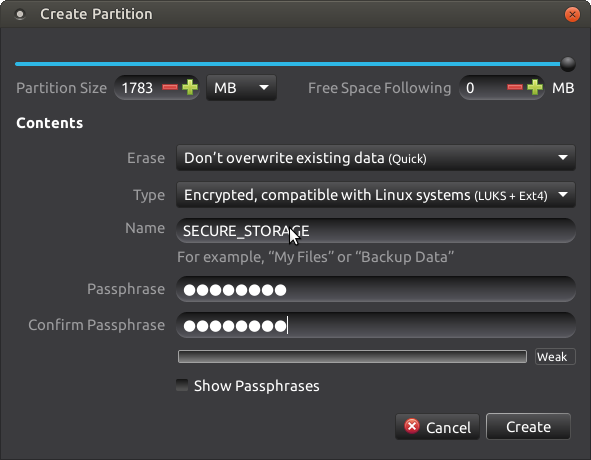Increase partition size with green plus icon
591x460 pixels.
(x=190, y=87)
